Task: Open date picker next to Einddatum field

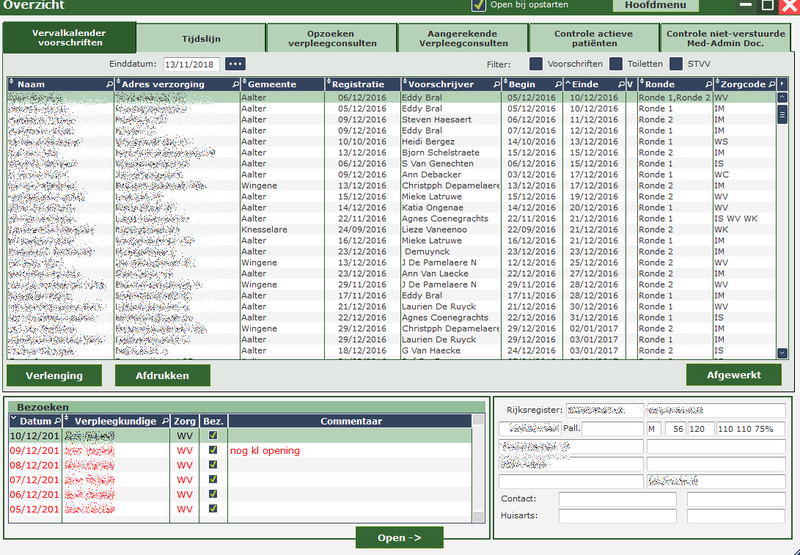Action: pos(235,64)
